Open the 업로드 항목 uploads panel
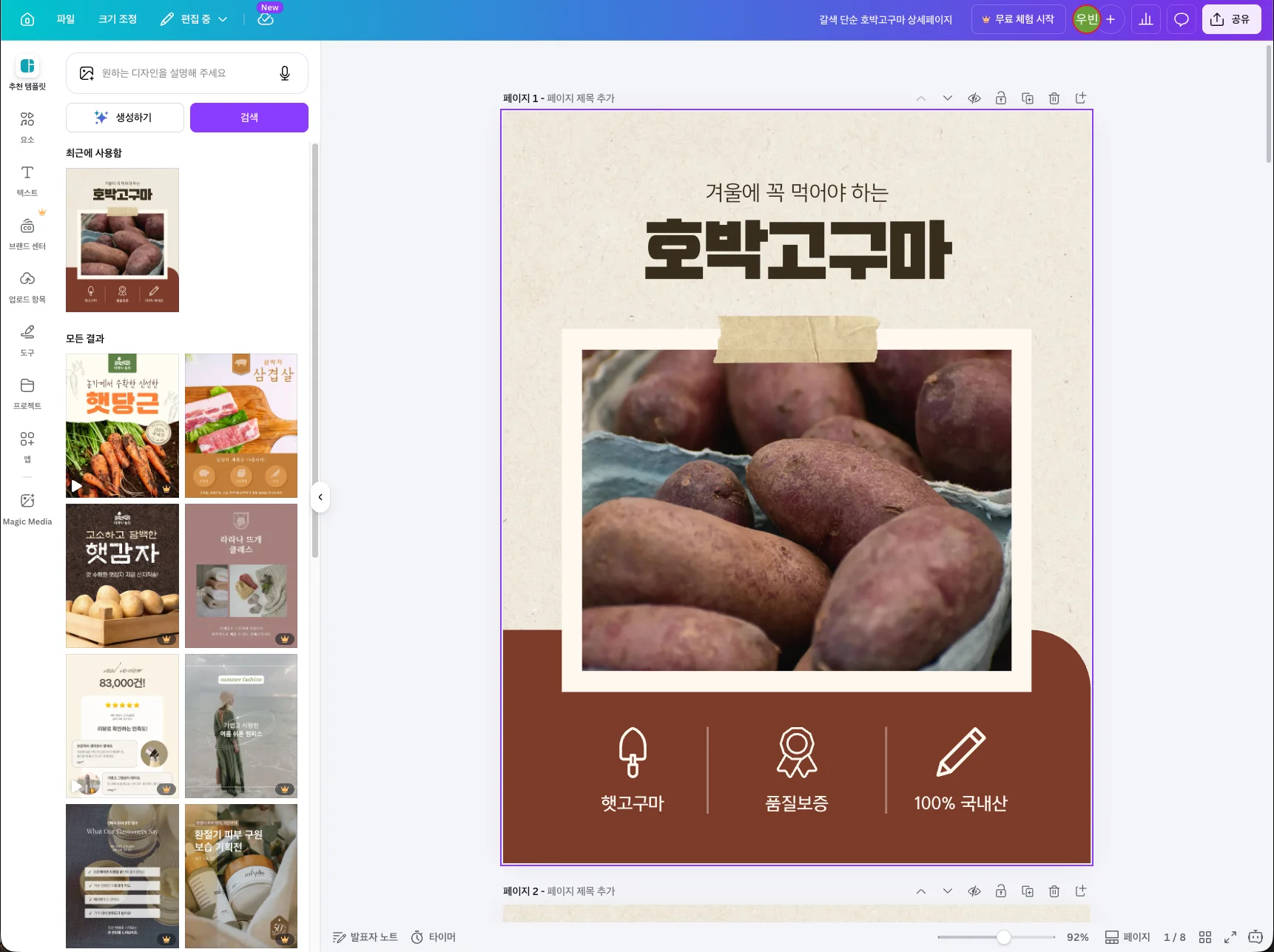Screen dimensions: 1274x952 point(27,286)
